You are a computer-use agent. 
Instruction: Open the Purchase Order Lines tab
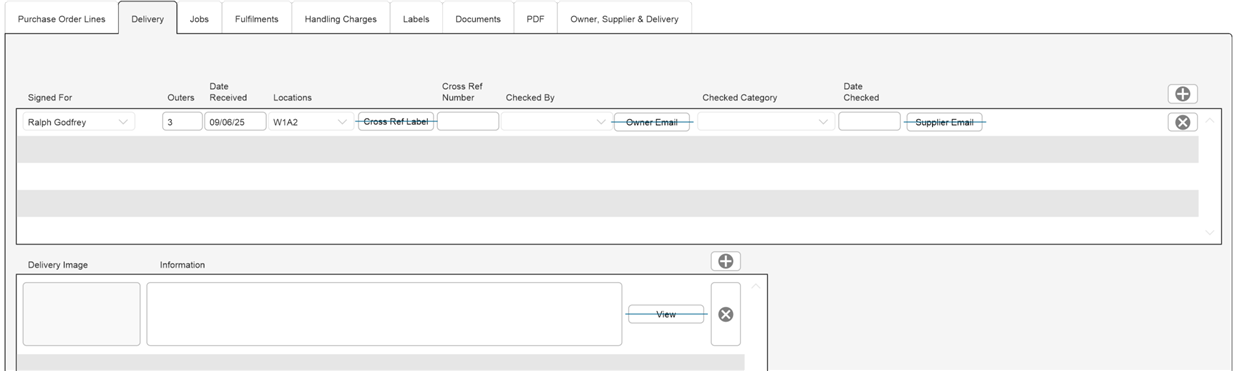pyautogui.click(x=62, y=19)
